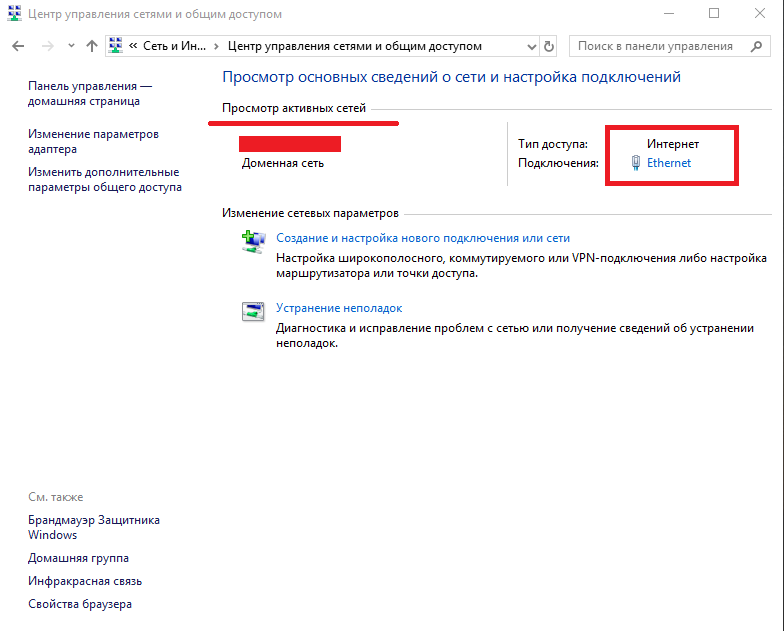Click the 'Поиск в панели управления' search field
The width and height of the screenshot is (784, 631).
point(670,46)
